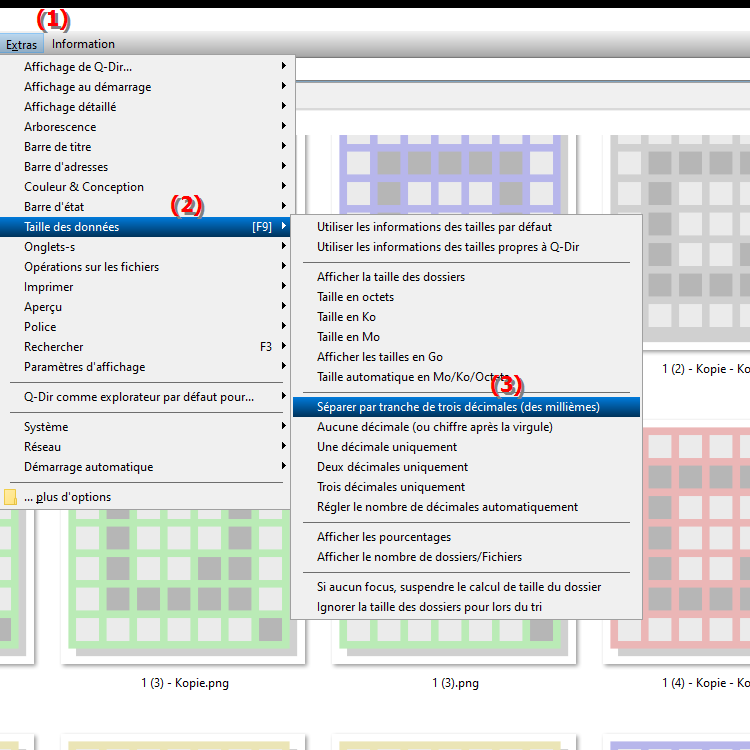The image size is (750, 750).
Task: Toggle Afficher la taille des dossiers
Action: point(466,277)
